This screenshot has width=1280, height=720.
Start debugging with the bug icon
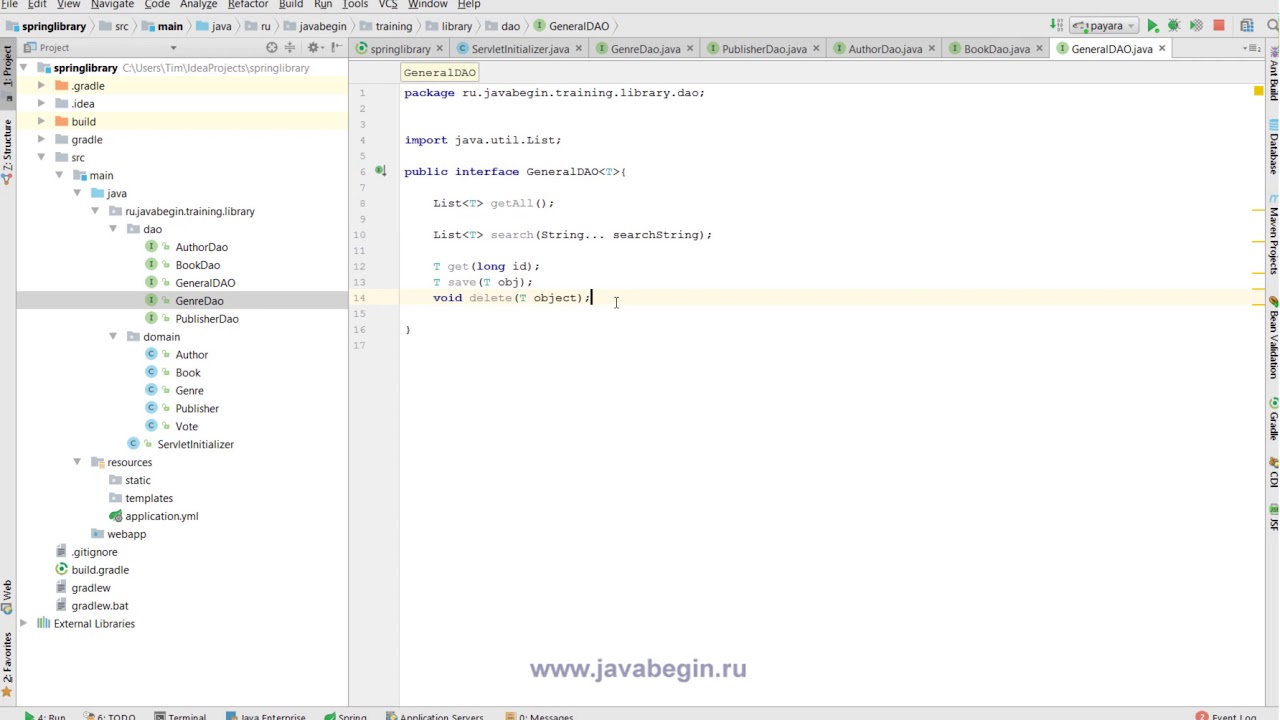click(x=1174, y=26)
